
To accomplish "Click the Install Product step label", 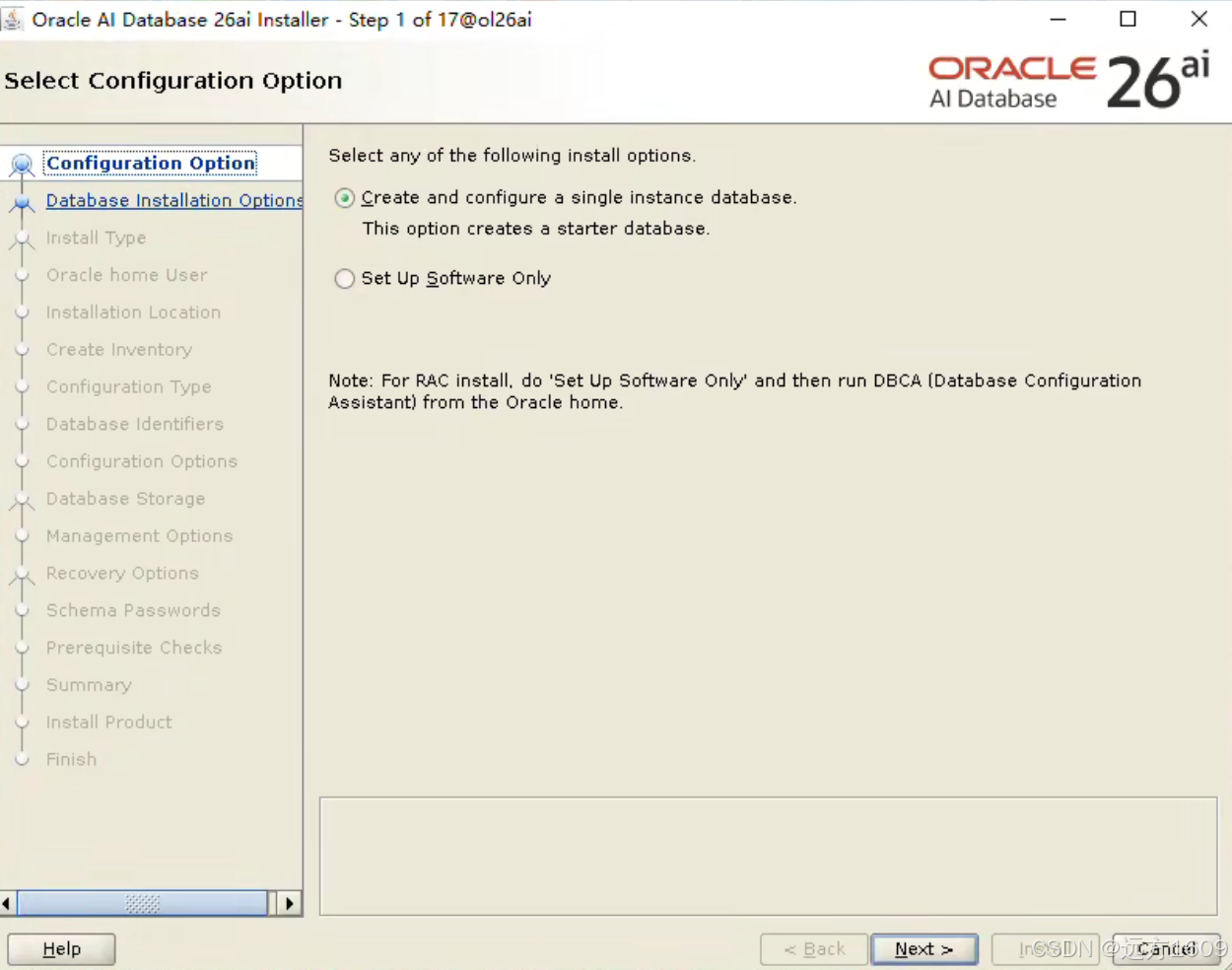I will (108, 723).
